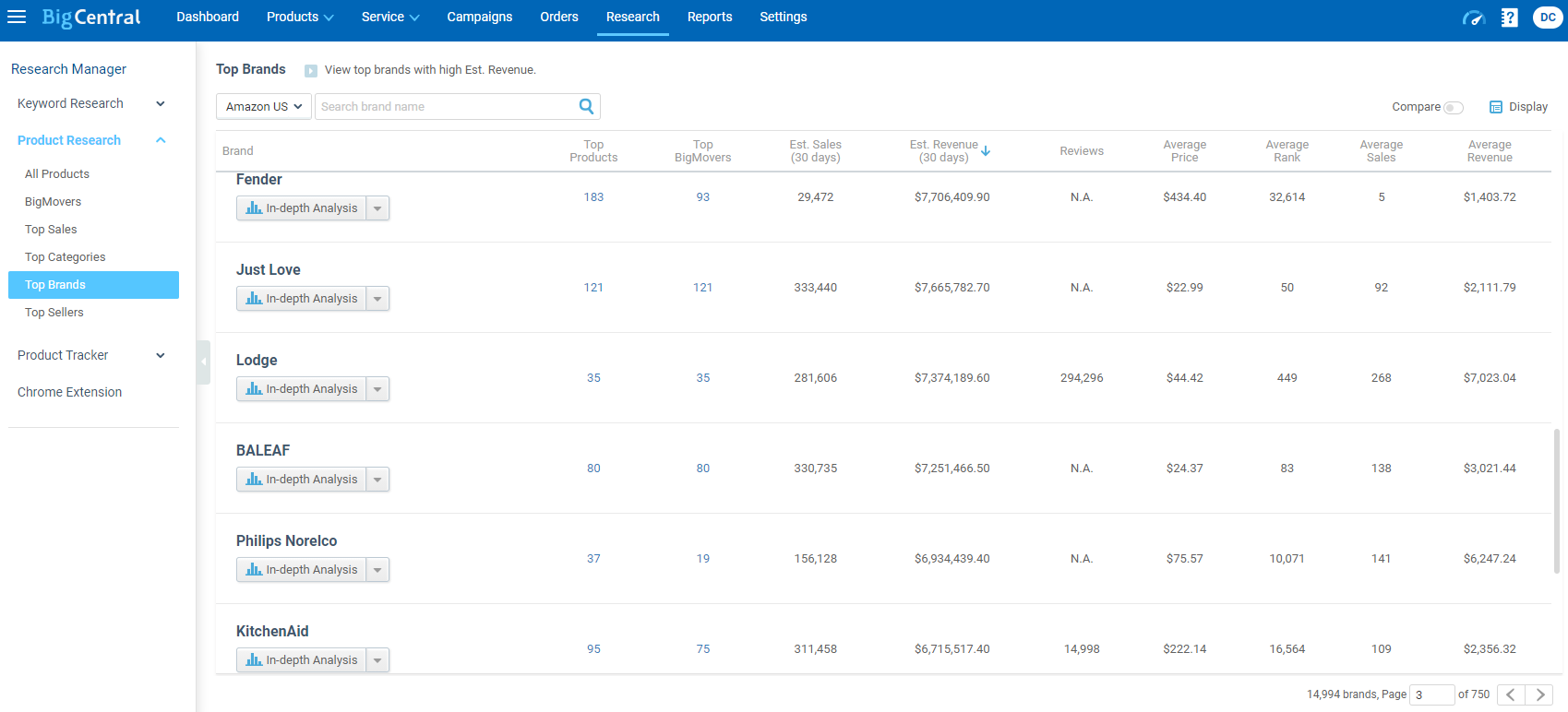Go to the Dashboard tab
Viewport: 1568px width, 712px height.
click(208, 17)
